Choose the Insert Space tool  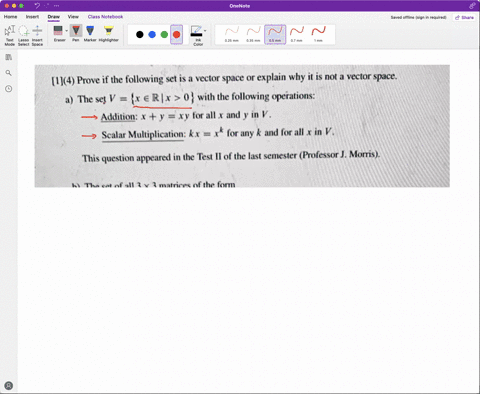tap(37, 35)
